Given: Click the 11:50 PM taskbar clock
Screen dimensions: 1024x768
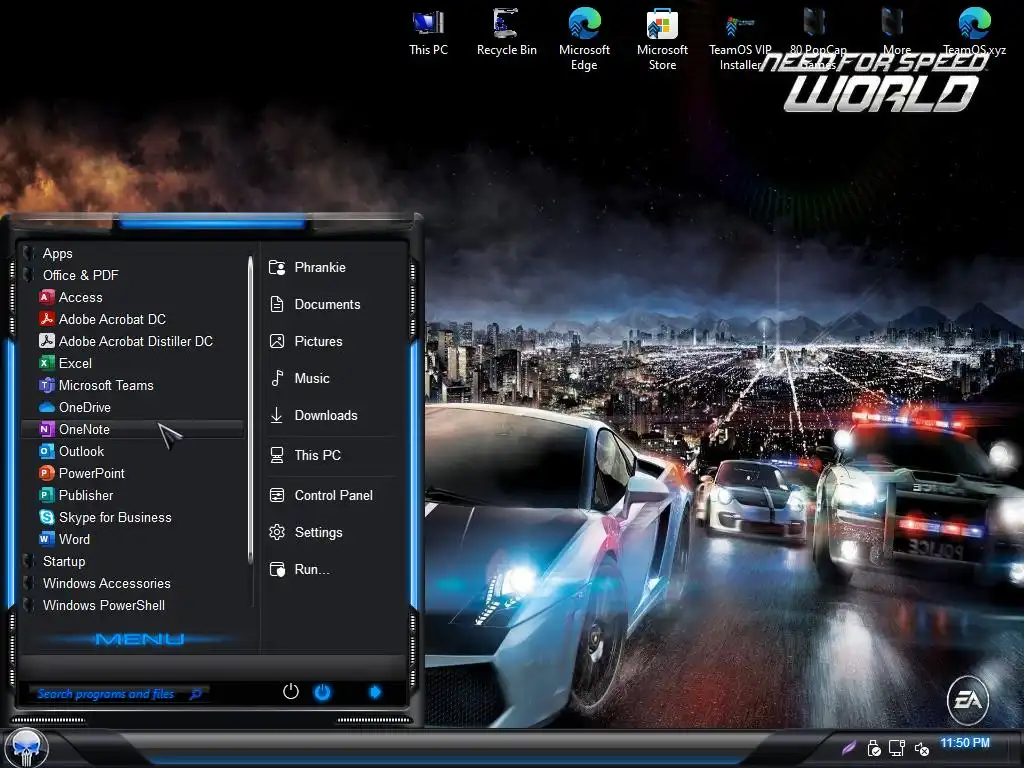Looking at the screenshot, I should (965, 743).
